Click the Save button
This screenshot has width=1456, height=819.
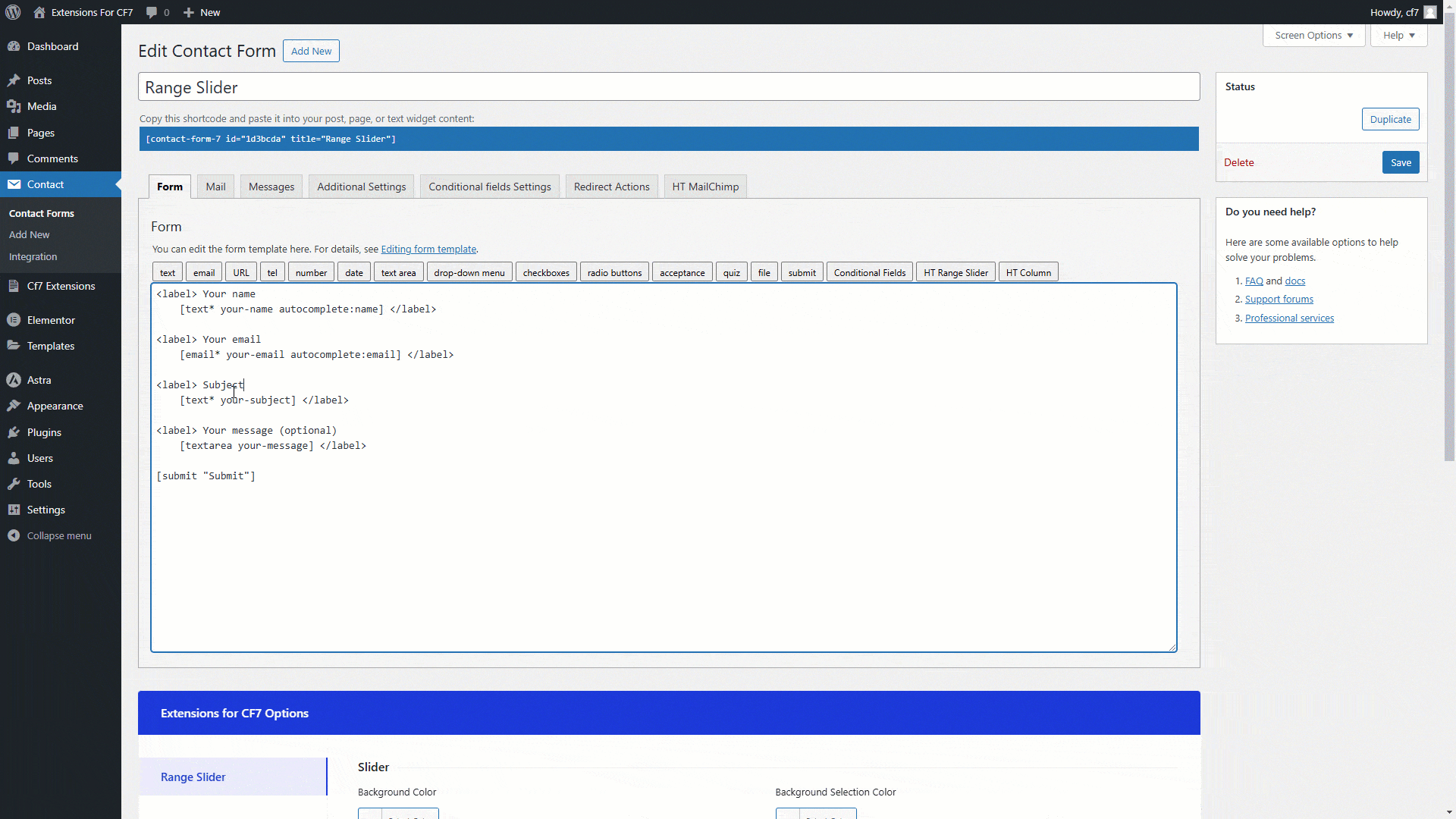point(1400,162)
